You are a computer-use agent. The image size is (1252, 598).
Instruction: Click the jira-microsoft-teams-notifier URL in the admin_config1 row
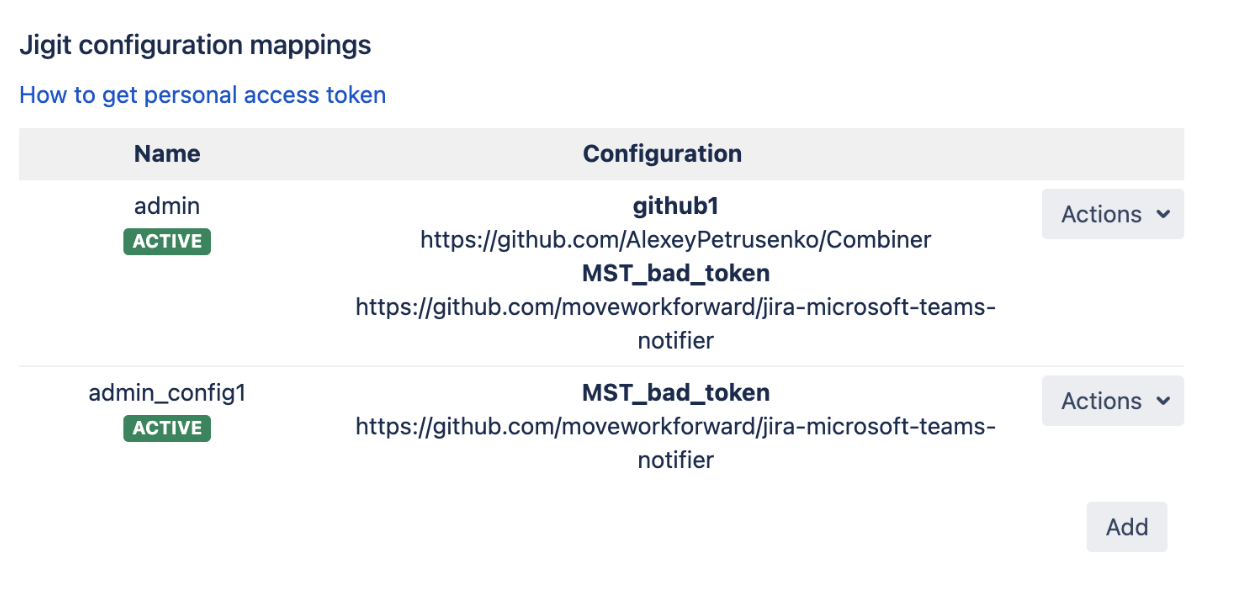pos(675,443)
